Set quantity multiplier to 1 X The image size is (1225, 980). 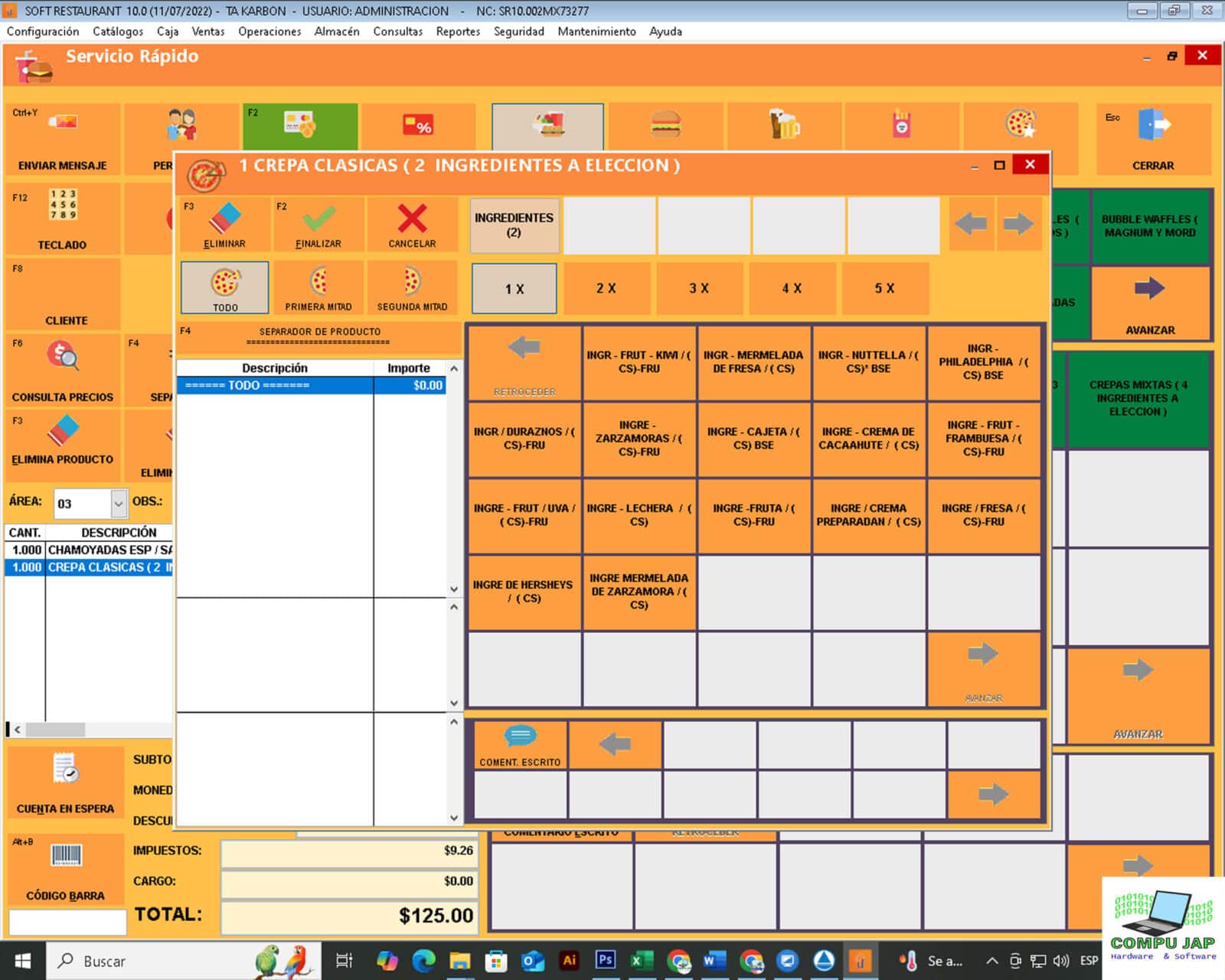pos(514,289)
